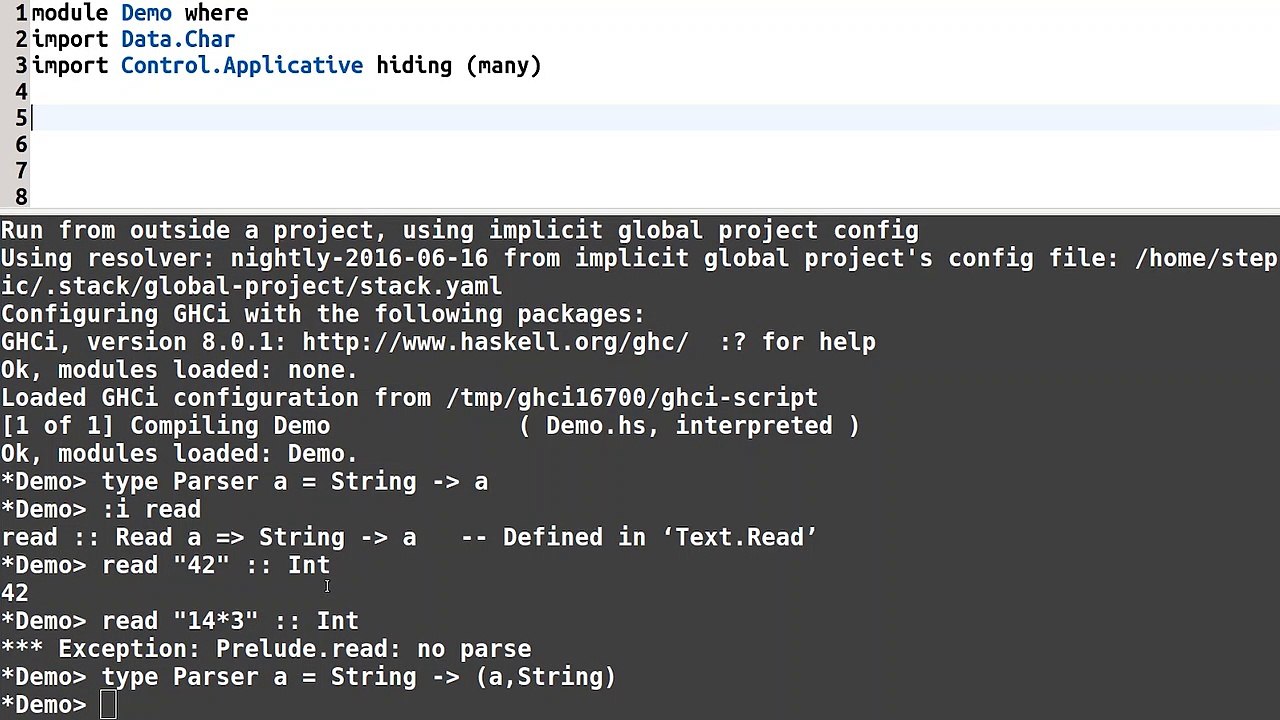Open the haskell.org/ghc URL in terminal

point(495,342)
